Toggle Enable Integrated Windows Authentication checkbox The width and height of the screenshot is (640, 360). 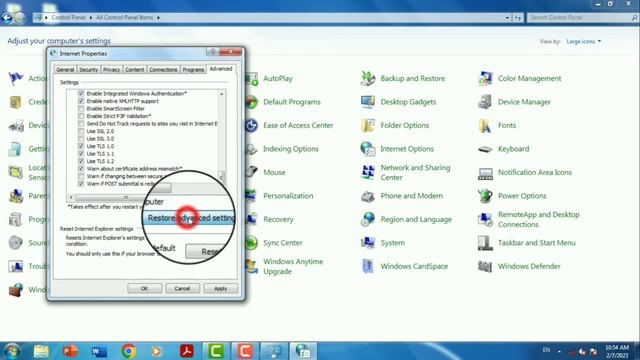(81, 93)
